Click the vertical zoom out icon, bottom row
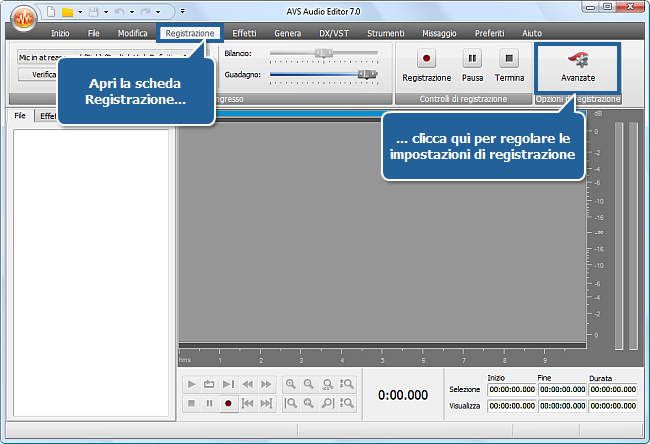The image size is (650, 444). (347, 403)
